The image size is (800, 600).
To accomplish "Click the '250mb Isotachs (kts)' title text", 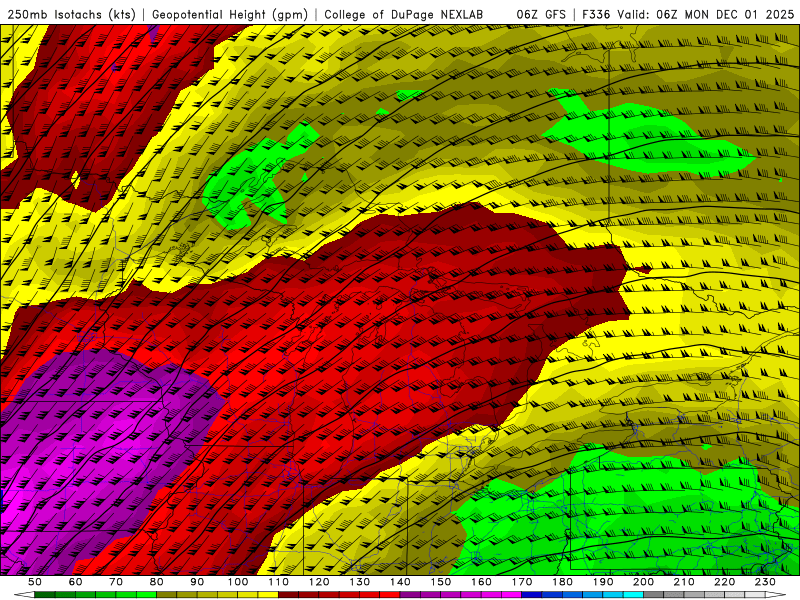I will click(71, 14).
